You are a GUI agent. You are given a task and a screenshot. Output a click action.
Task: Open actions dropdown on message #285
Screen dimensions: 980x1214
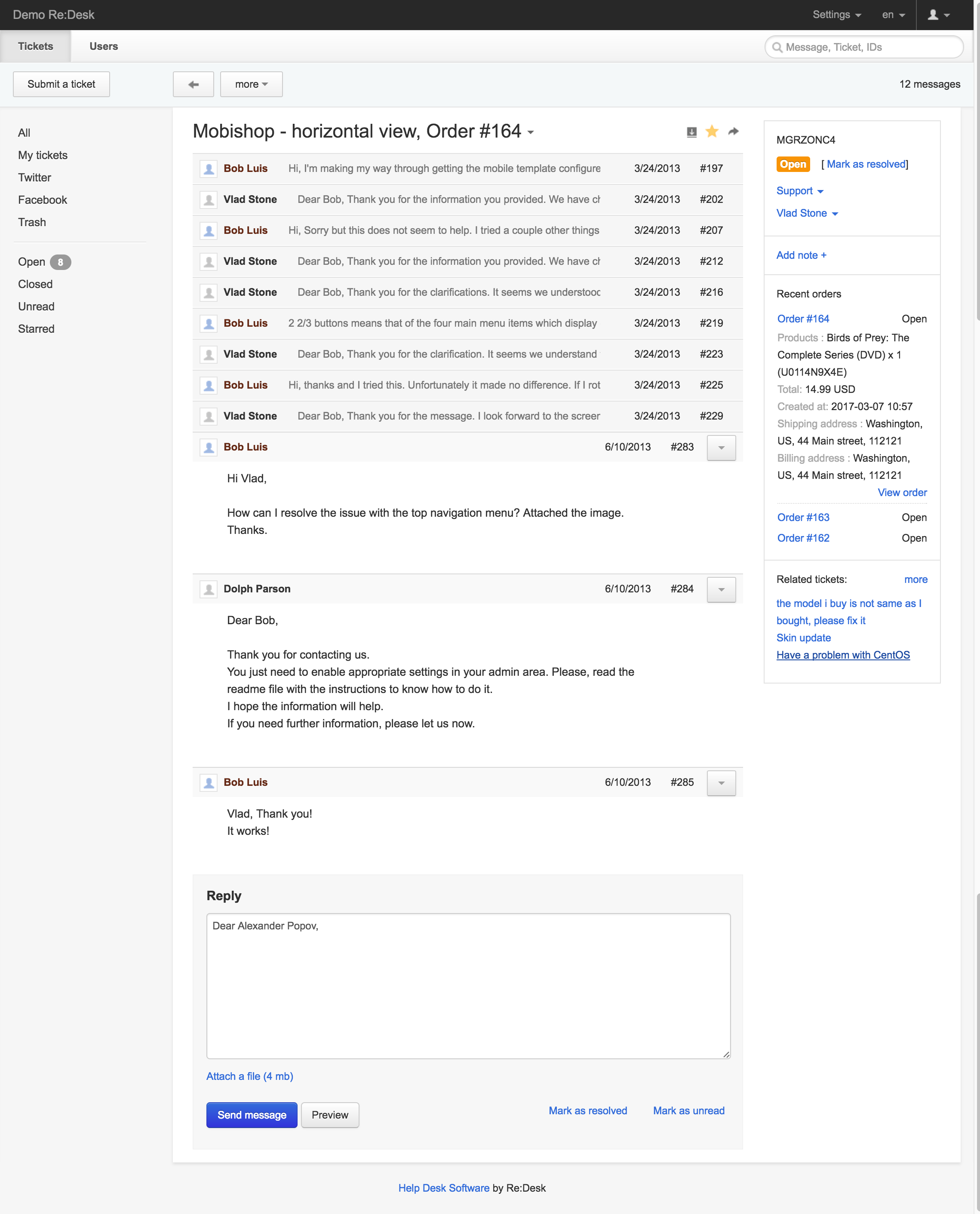(721, 783)
